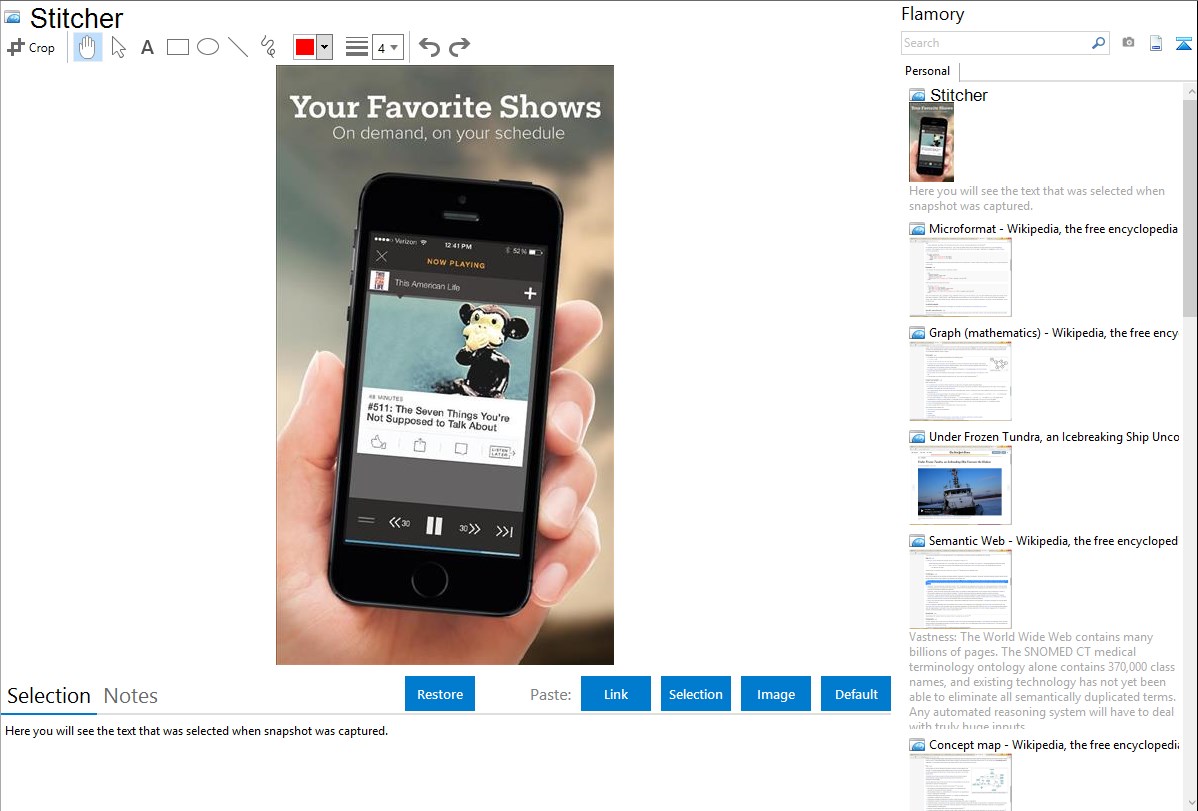Click the Under Frozen Tundra title

click(x=1054, y=436)
